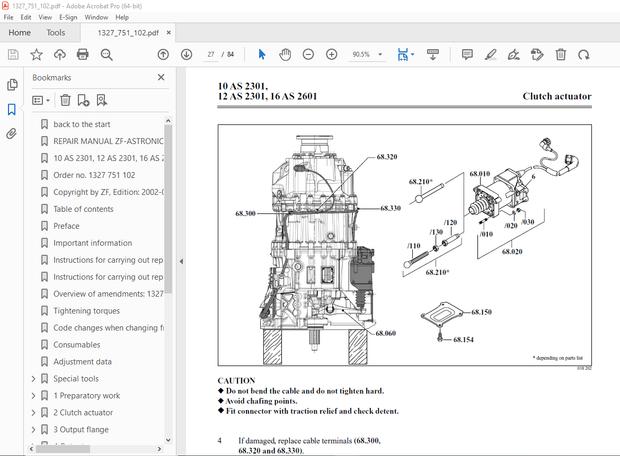The height and width of the screenshot is (456, 620).
Task: Add the document to starred favorites
Action: tap(36, 54)
